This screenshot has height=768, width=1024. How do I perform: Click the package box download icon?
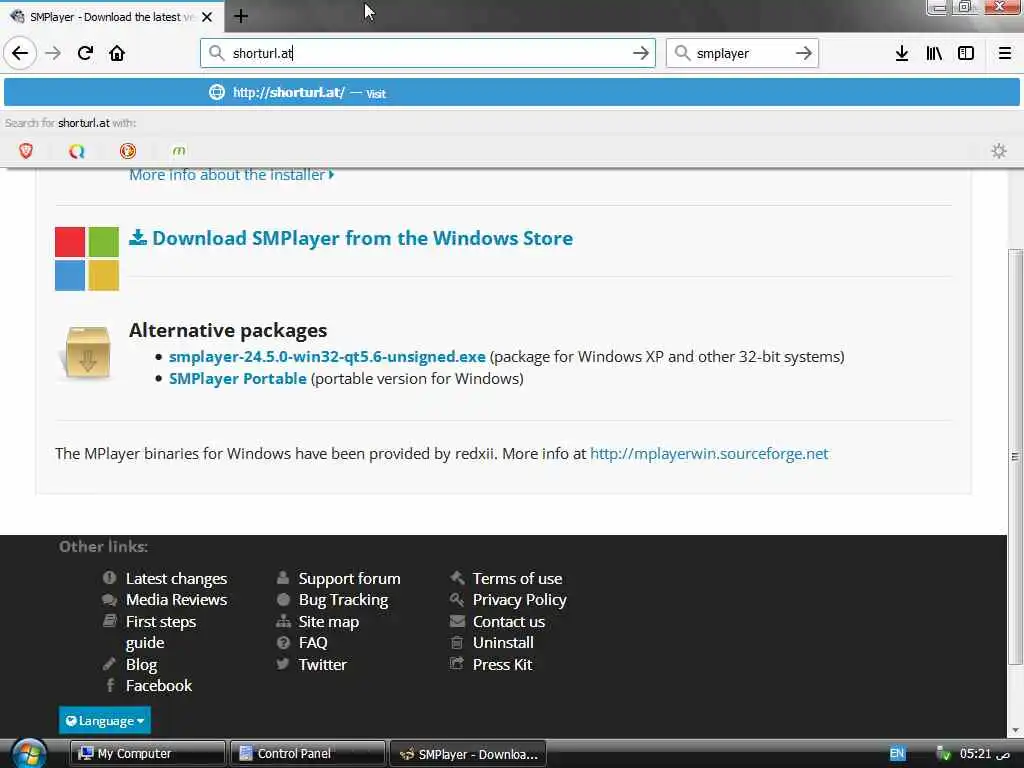(x=87, y=352)
